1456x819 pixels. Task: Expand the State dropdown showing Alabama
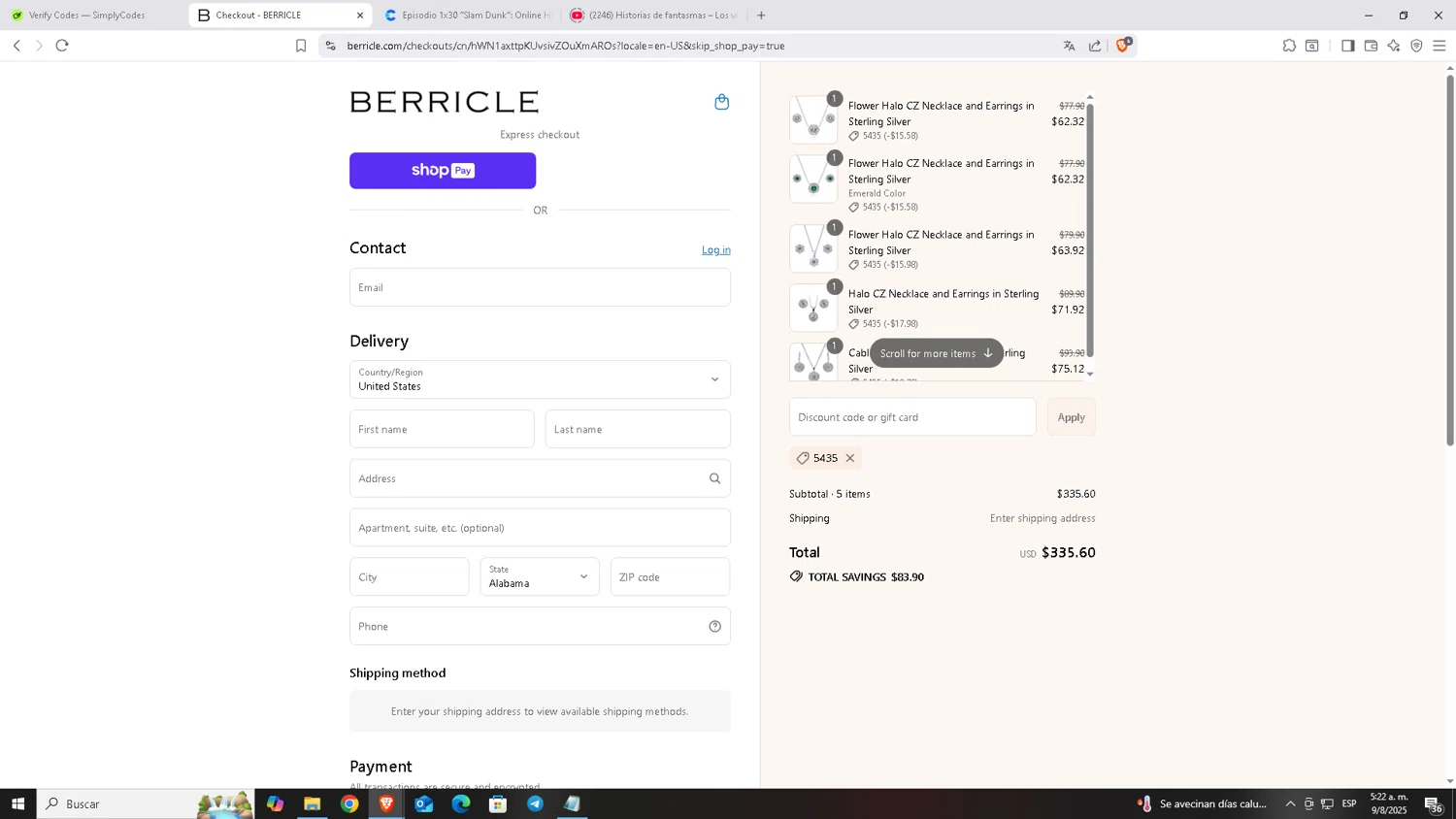(x=540, y=576)
